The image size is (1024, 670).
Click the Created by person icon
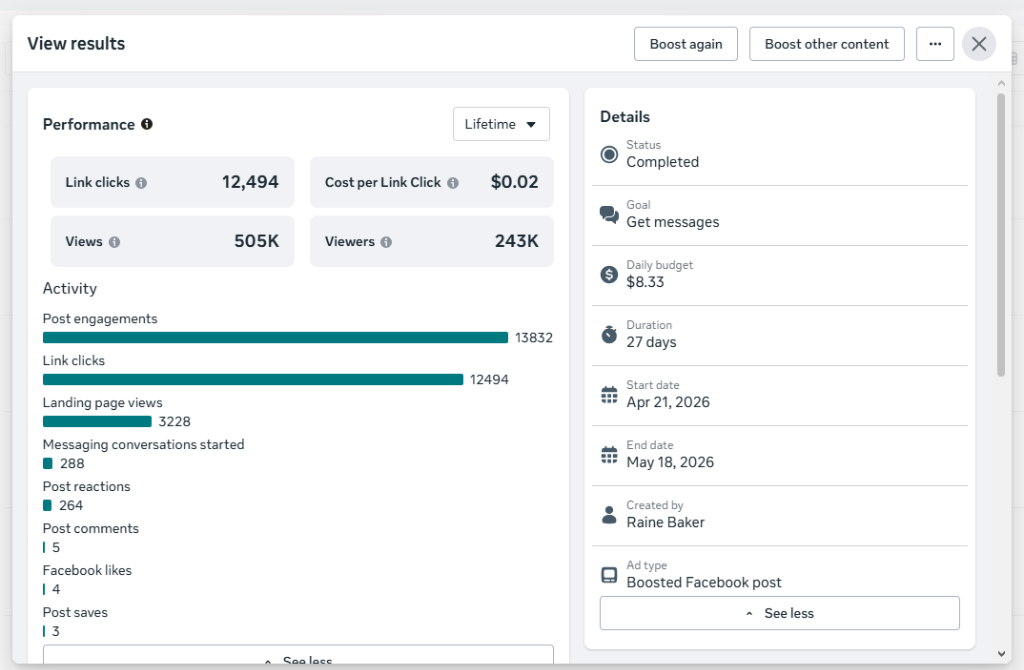pyautogui.click(x=609, y=515)
